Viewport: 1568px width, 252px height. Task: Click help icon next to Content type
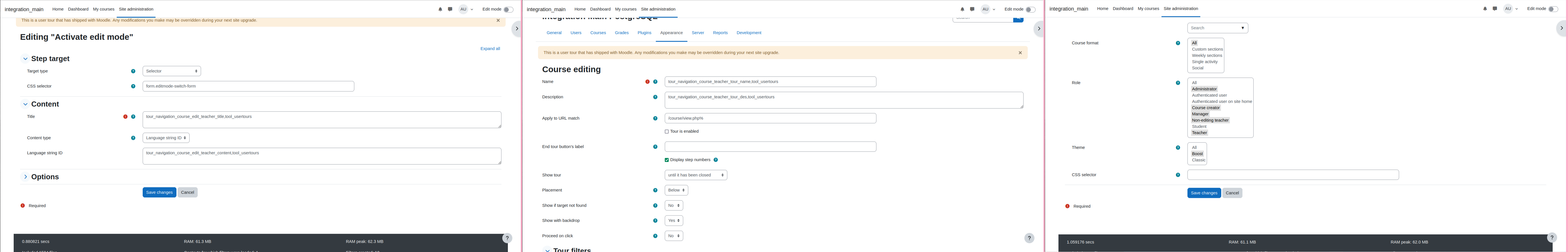click(x=133, y=138)
